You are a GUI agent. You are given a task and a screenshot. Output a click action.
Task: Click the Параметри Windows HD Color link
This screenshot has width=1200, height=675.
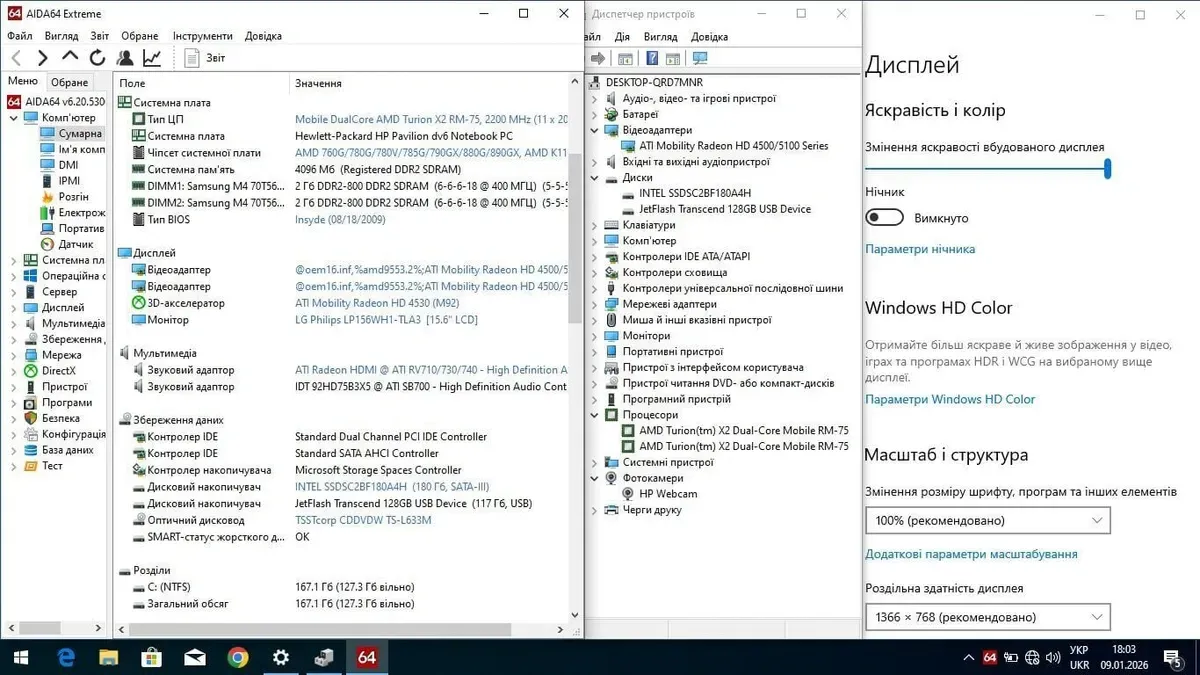(x=949, y=399)
